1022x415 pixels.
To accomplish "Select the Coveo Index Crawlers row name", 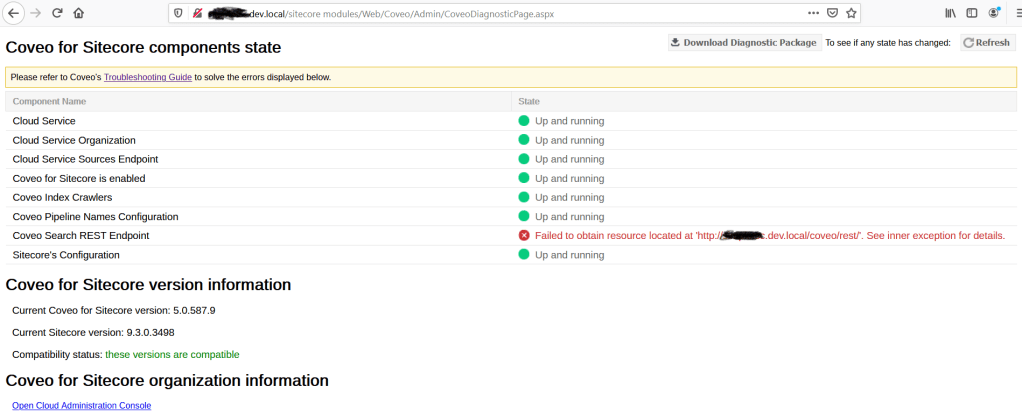I will (63, 197).
